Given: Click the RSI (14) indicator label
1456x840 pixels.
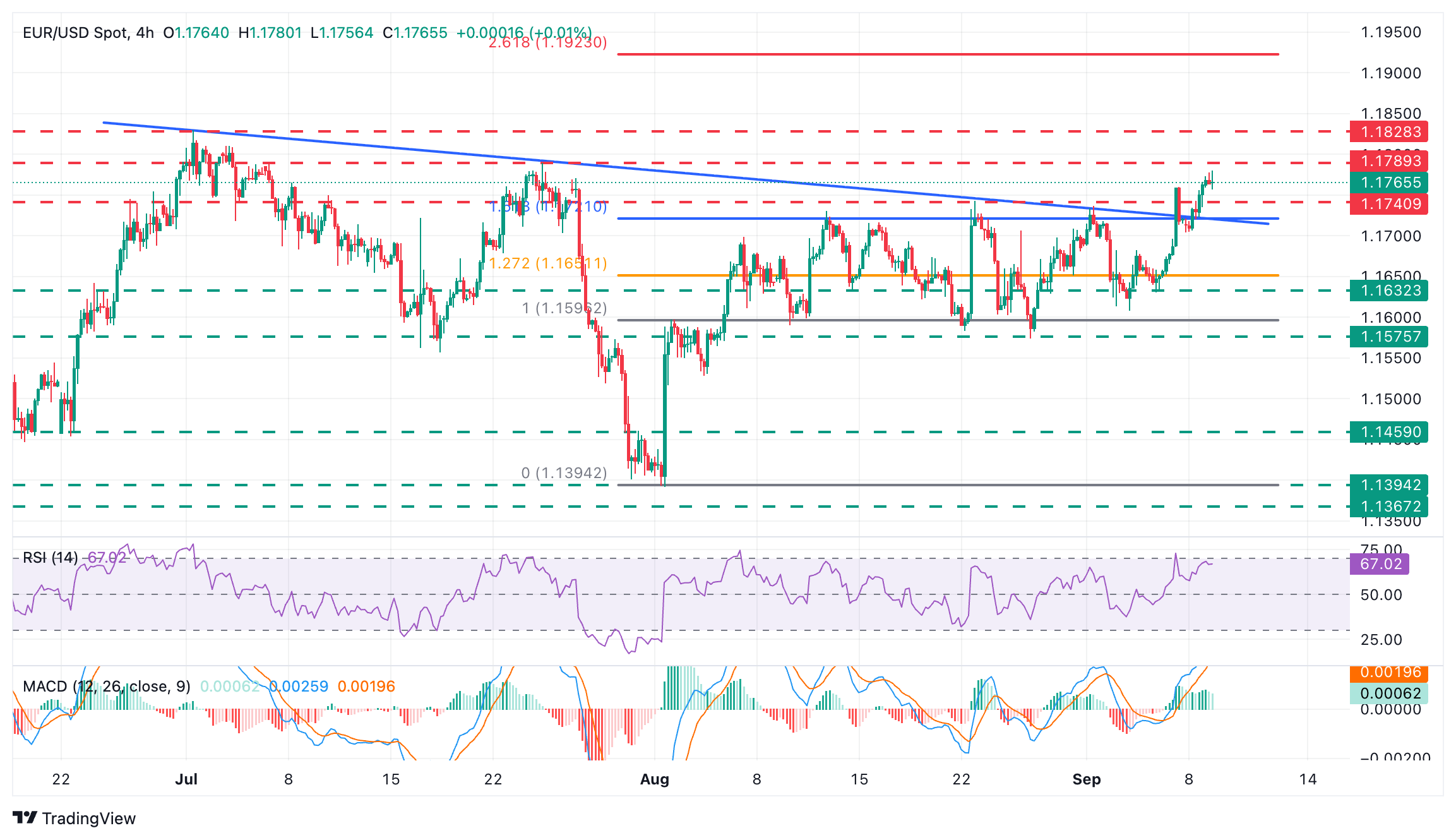Looking at the screenshot, I should [51, 558].
